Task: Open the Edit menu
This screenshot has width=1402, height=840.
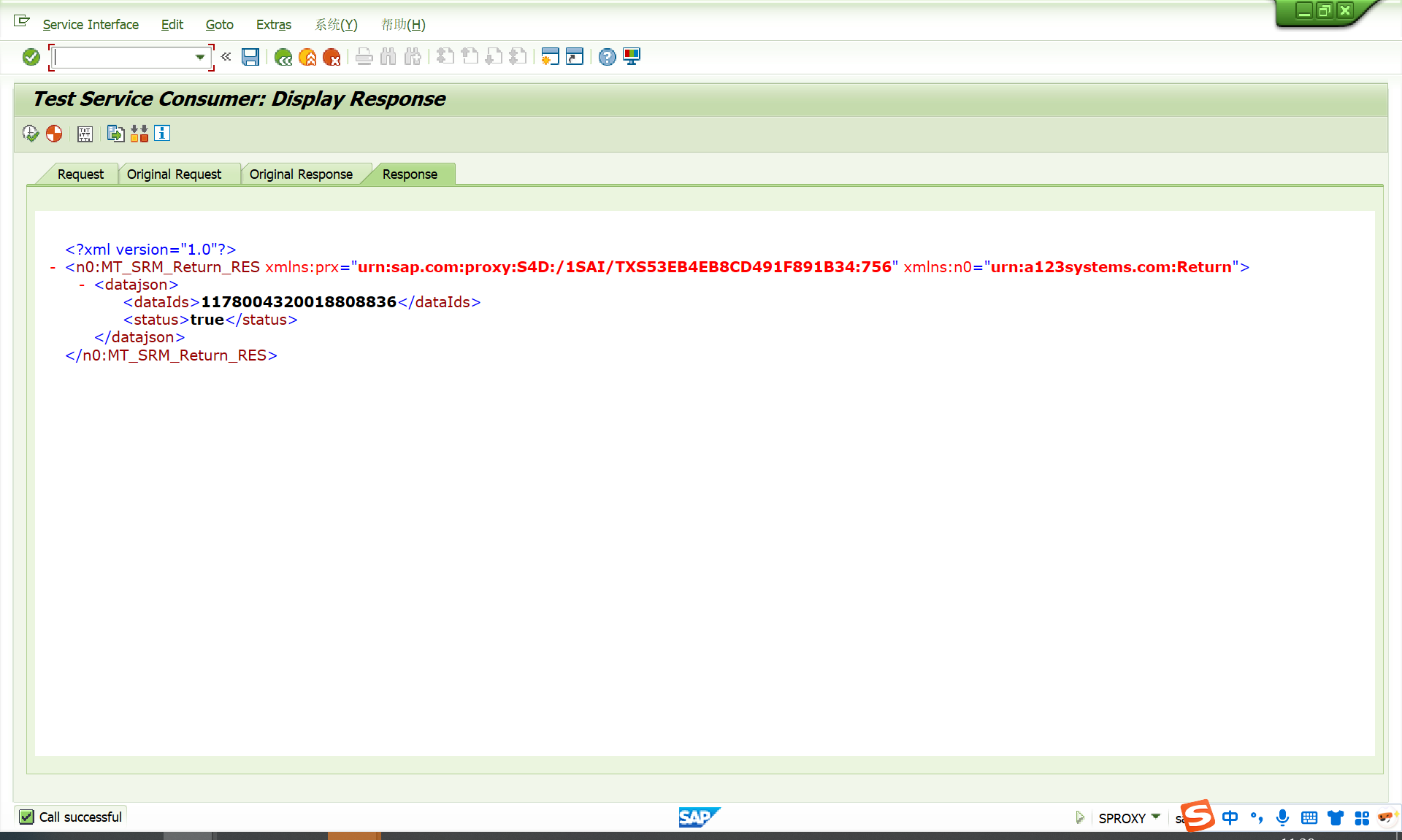Action: (172, 25)
